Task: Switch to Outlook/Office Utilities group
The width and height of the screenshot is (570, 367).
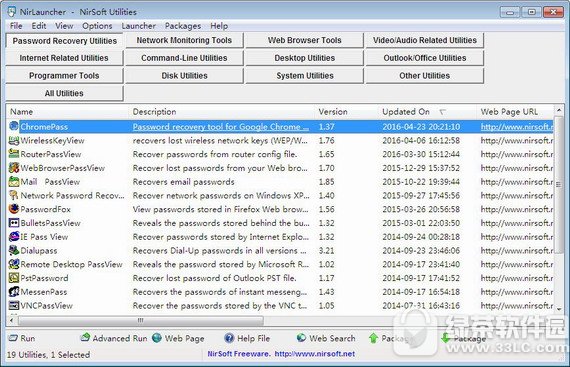Action: point(425,58)
